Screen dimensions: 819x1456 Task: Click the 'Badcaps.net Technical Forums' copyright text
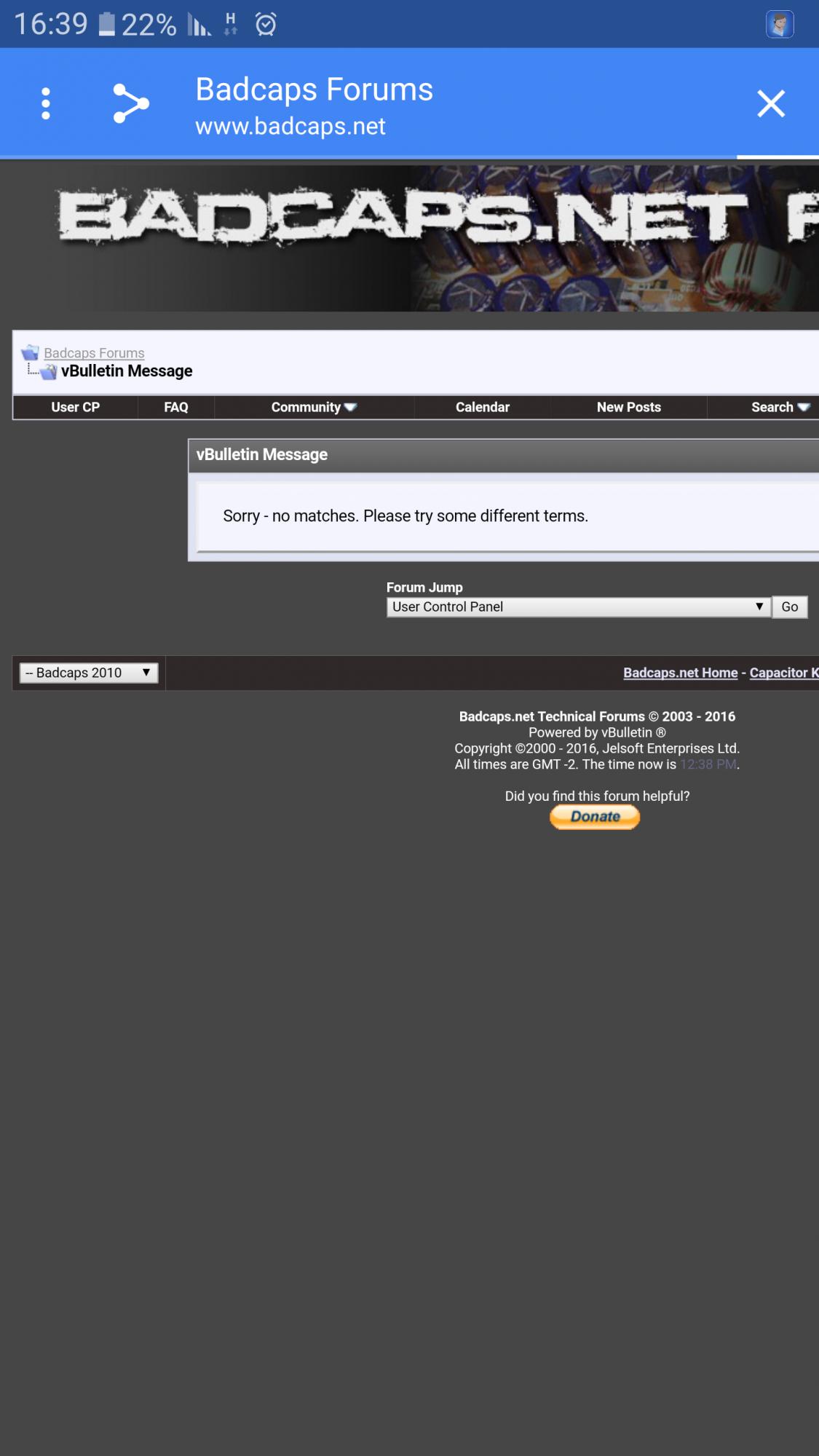click(597, 716)
